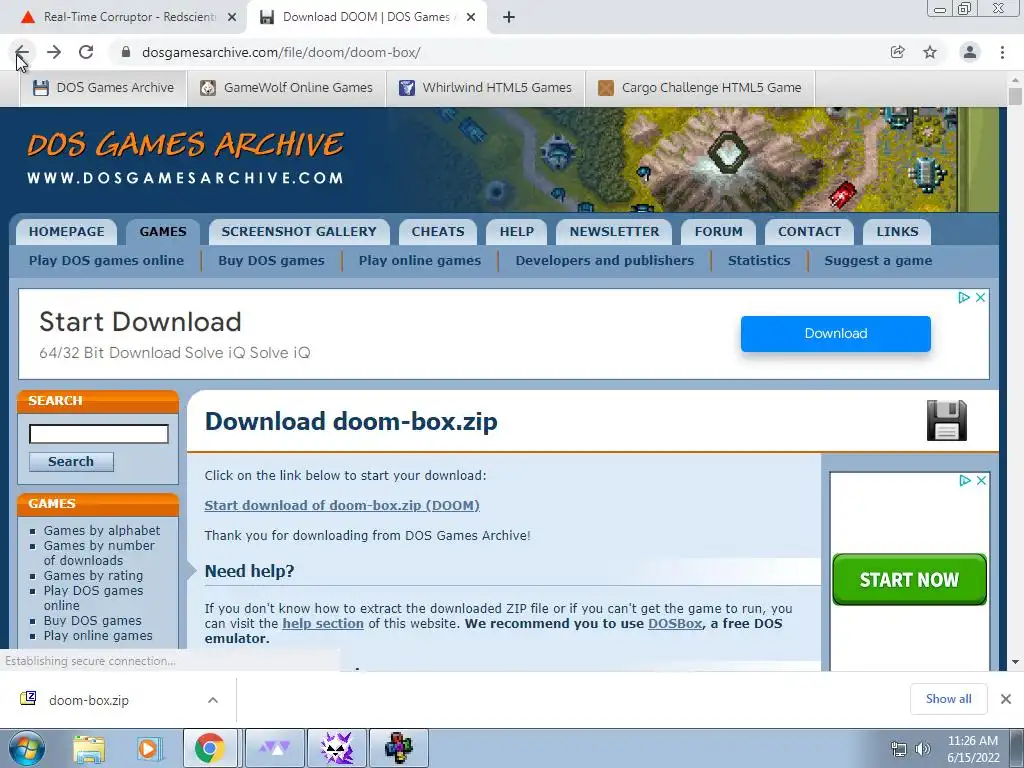Close the side ad with X
The height and width of the screenshot is (768, 1024).
pyautogui.click(x=981, y=481)
